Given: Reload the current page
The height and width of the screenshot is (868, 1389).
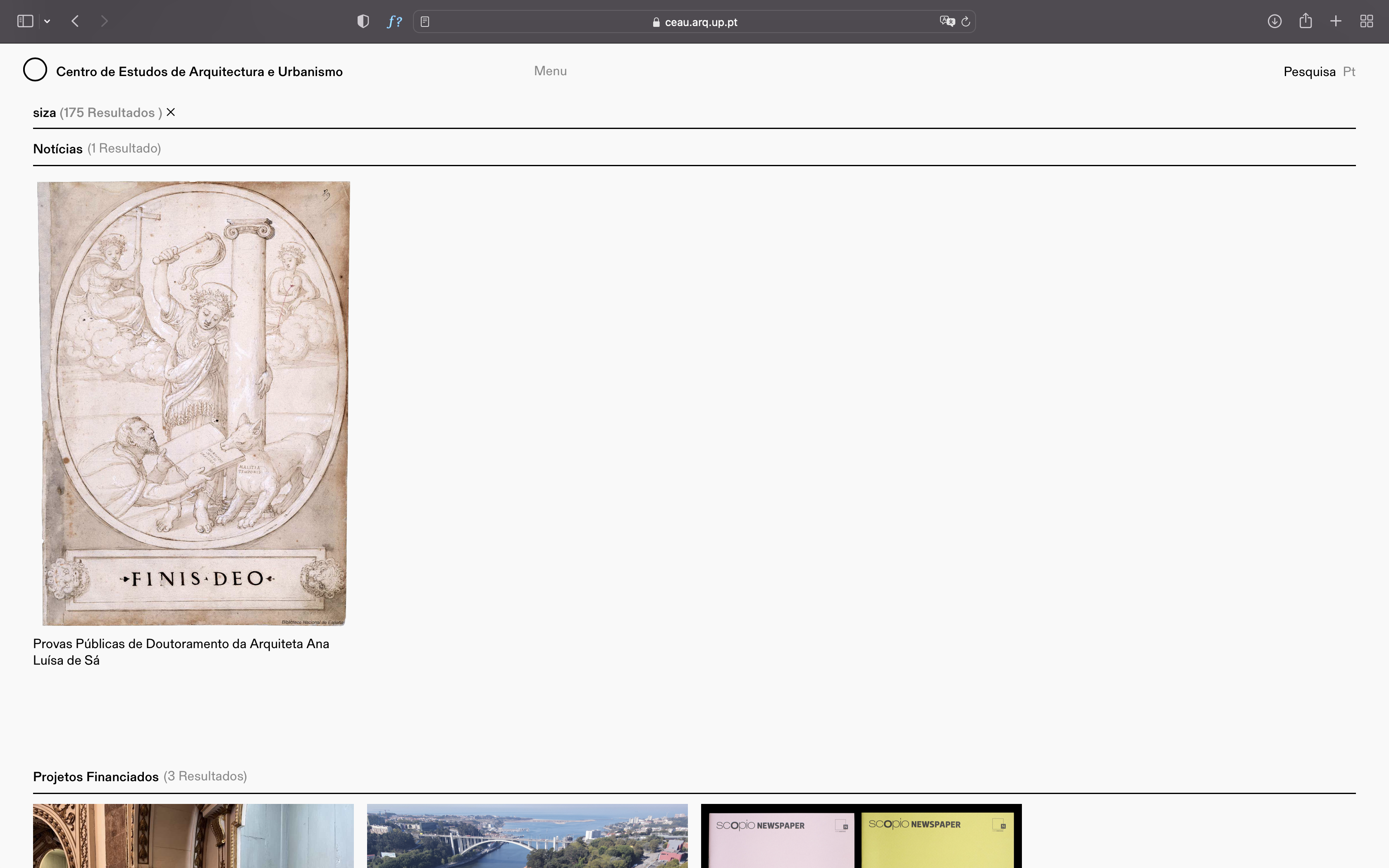Looking at the screenshot, I should click(965, 22).
